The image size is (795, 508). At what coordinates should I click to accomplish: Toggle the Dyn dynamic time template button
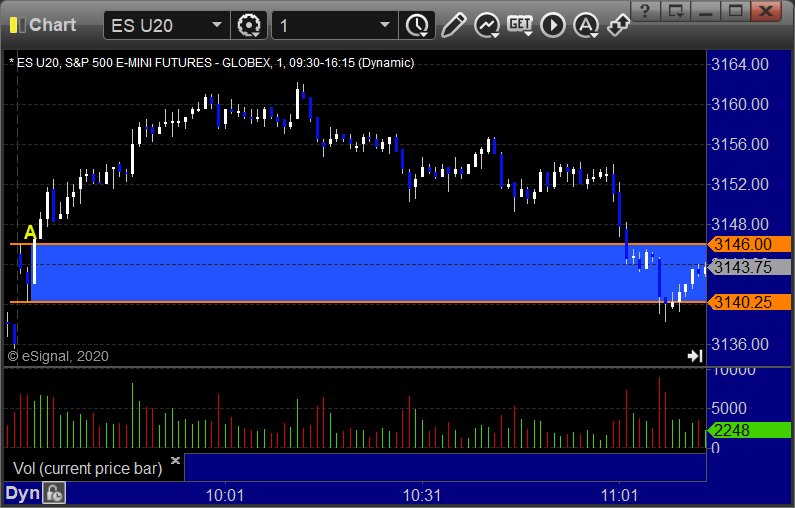pos(22,493)
